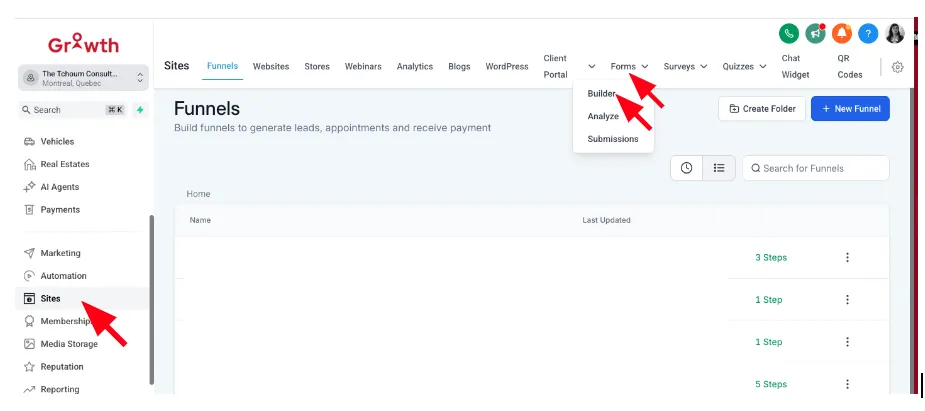Click the Create Folder button
Viewport: 925px width, 411px height.
762,108
